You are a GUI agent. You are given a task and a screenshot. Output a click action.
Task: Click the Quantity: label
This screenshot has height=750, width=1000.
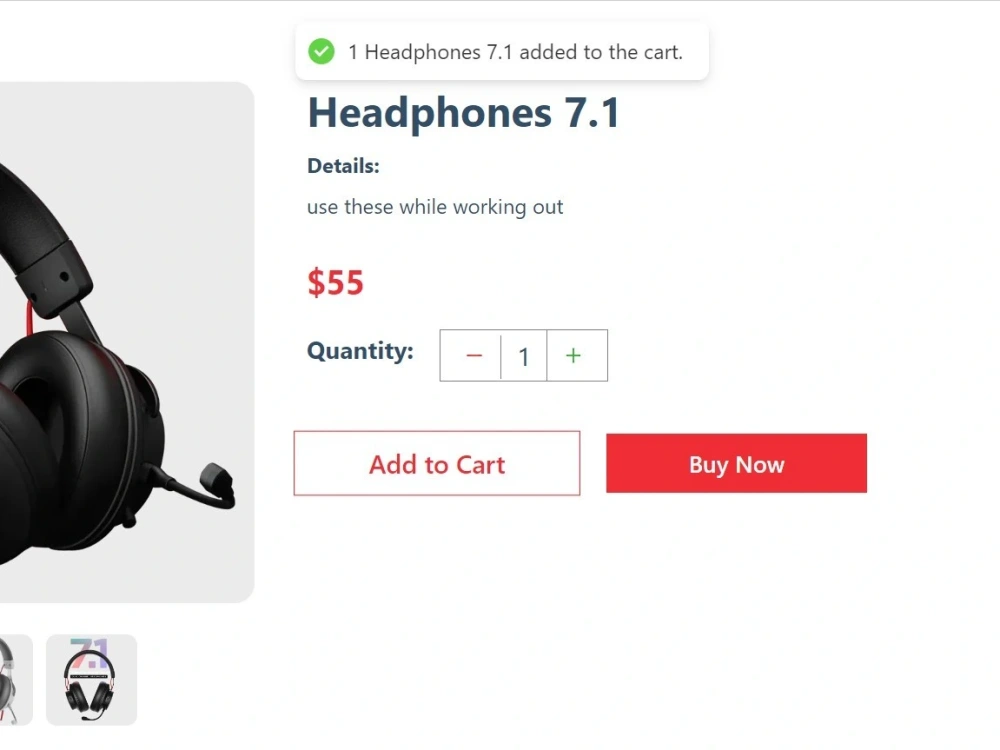[360, 351]
